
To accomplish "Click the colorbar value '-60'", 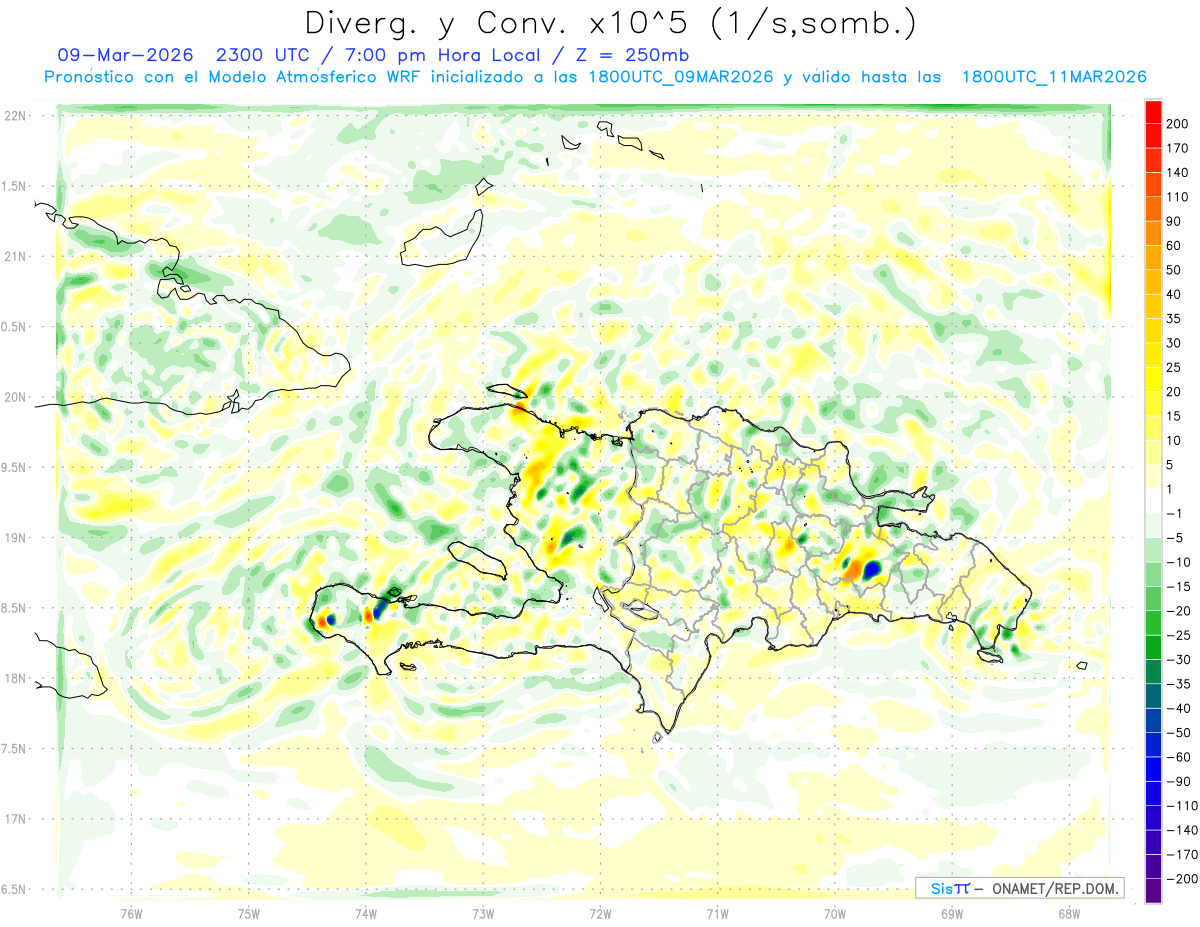I will 1178,757.
